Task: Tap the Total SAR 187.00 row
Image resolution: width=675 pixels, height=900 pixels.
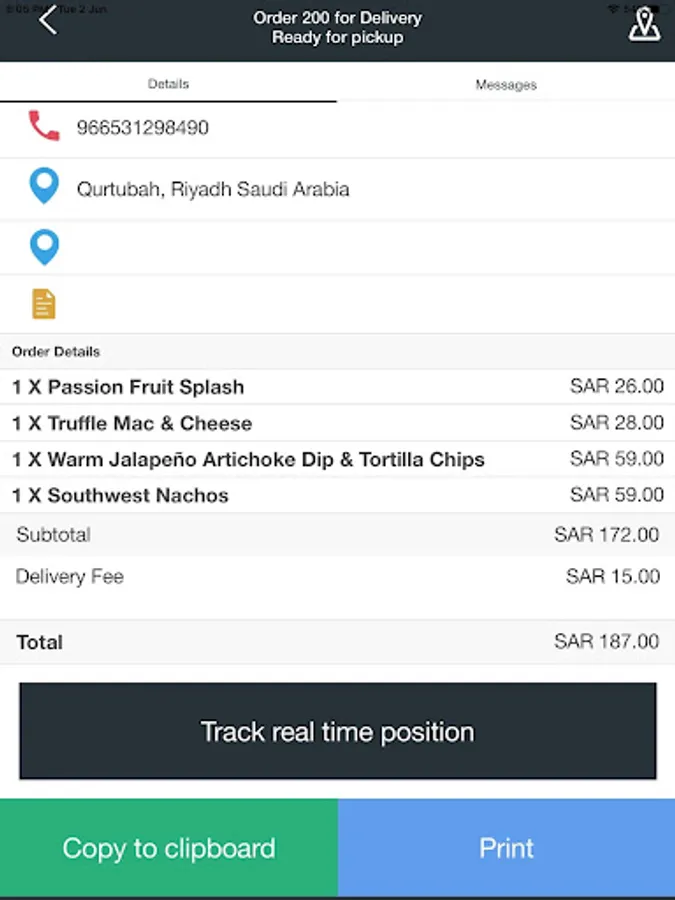Action: [337, 642]
